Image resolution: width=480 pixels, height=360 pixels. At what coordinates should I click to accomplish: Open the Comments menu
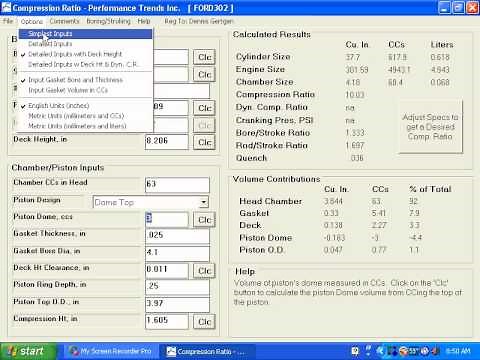(x=64, y=21)
